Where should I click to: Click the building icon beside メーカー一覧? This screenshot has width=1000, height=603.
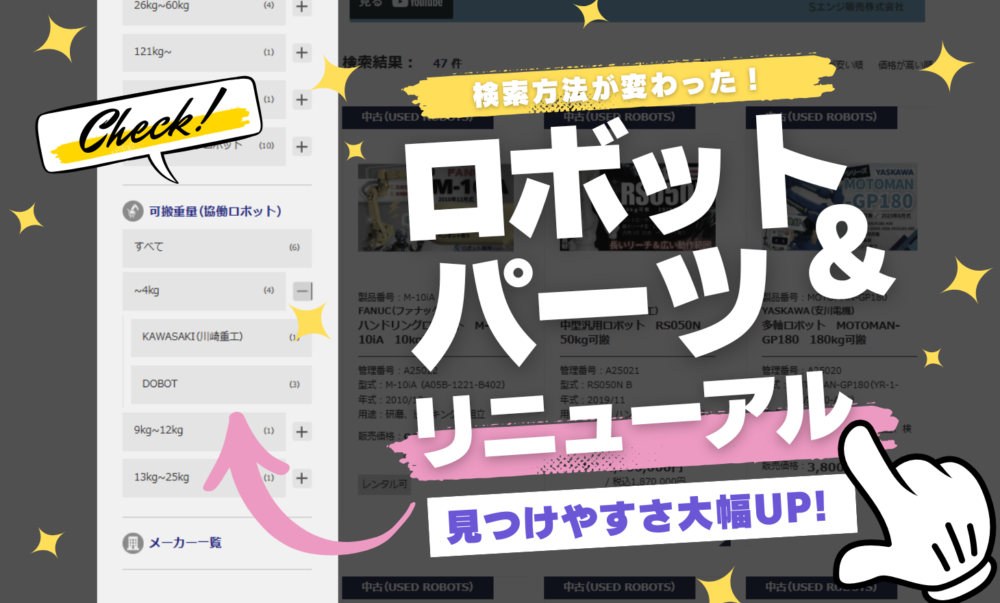[x=133, y=543]
